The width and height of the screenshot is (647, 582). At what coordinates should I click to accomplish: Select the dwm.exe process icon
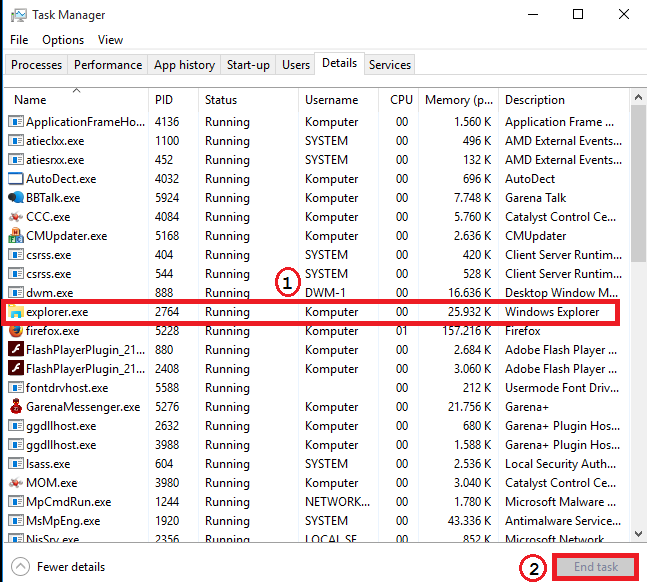tap(16, 293)
